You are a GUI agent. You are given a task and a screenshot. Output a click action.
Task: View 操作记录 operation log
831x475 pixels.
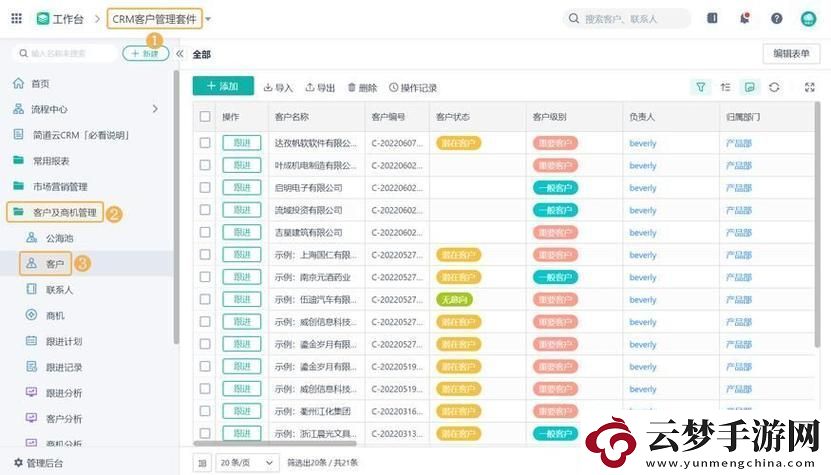point(413,87)
